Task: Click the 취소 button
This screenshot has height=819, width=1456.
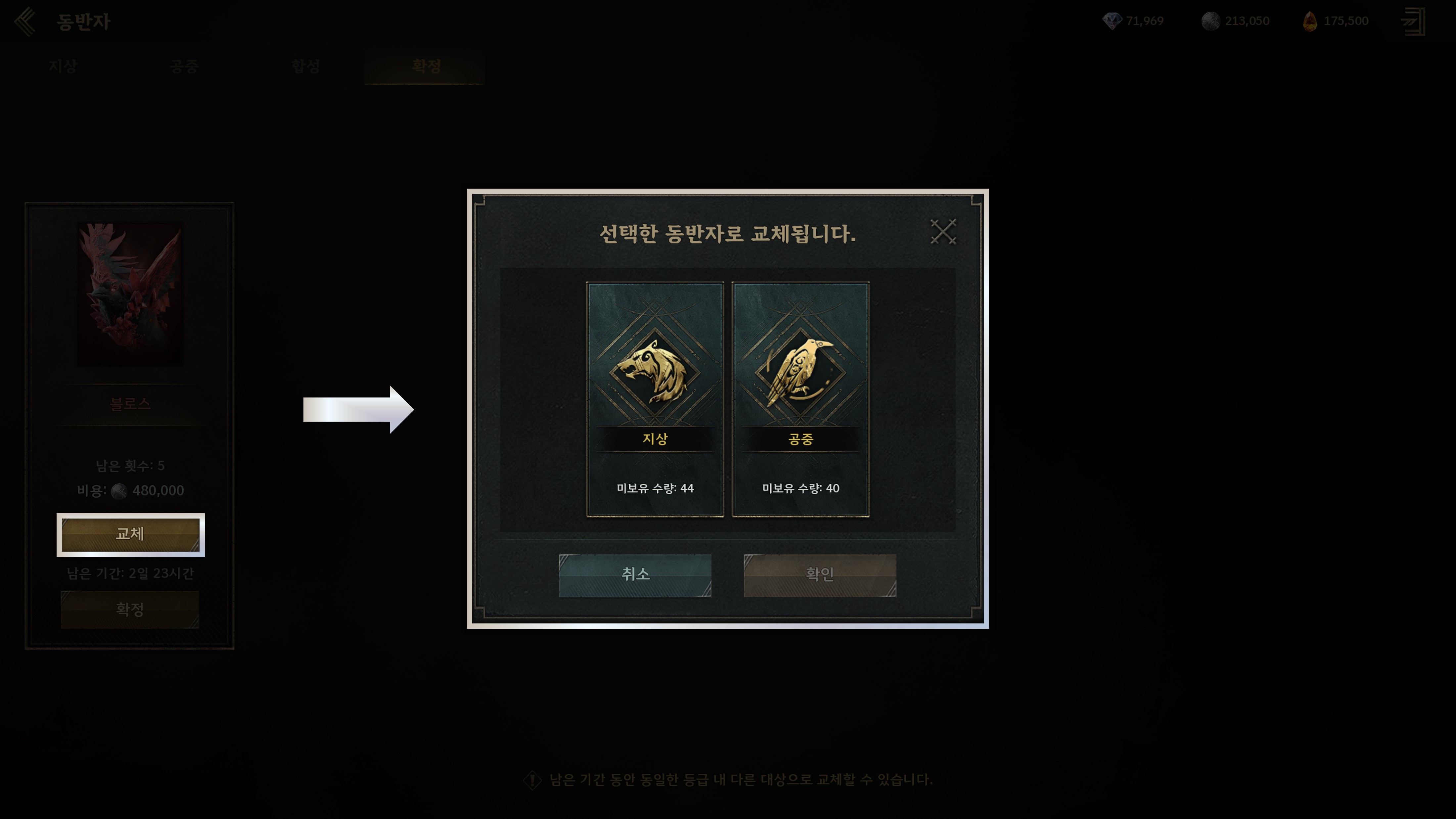Action: point(635,575)
